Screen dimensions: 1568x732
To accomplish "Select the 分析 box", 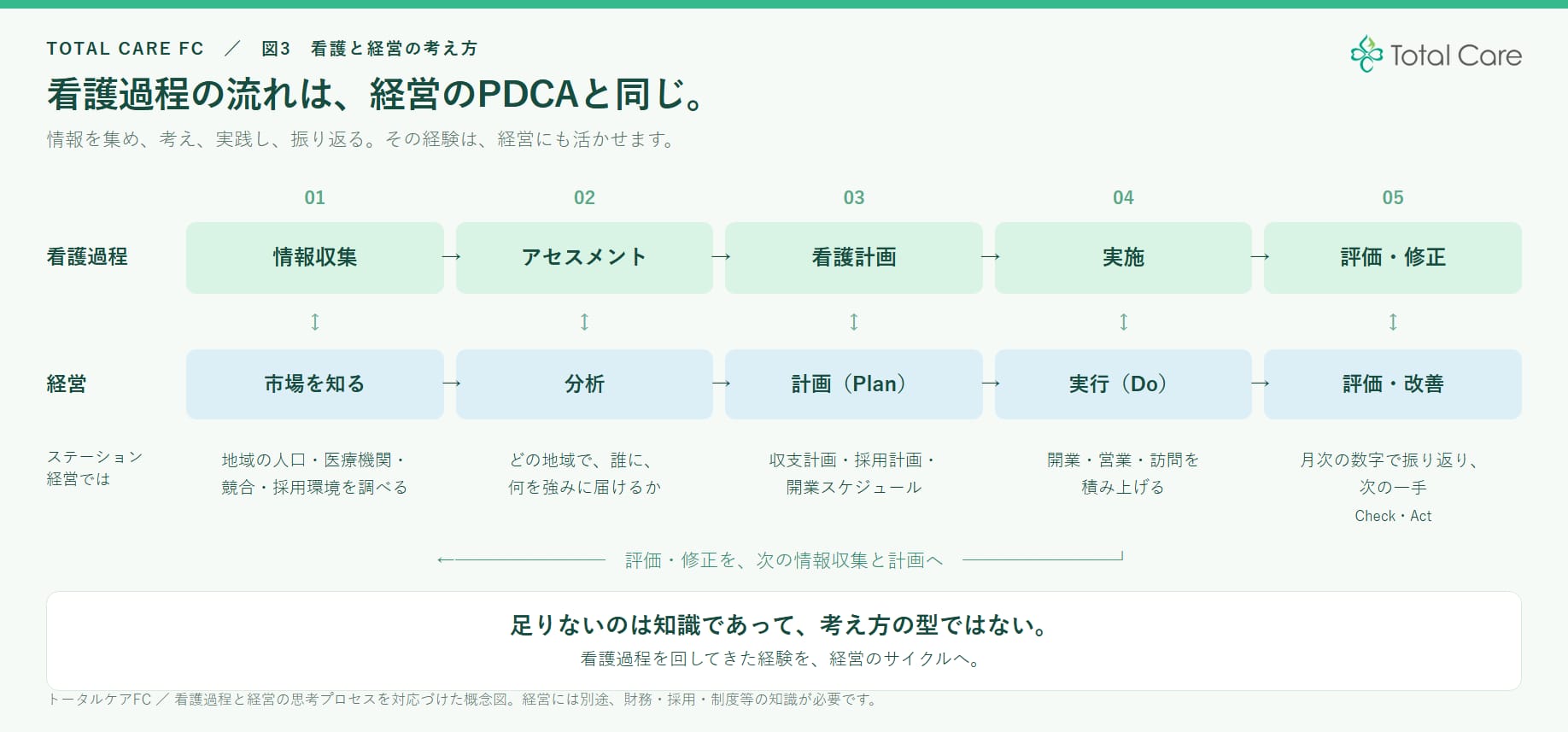I will pyautogui.click(x=584, y=384).
